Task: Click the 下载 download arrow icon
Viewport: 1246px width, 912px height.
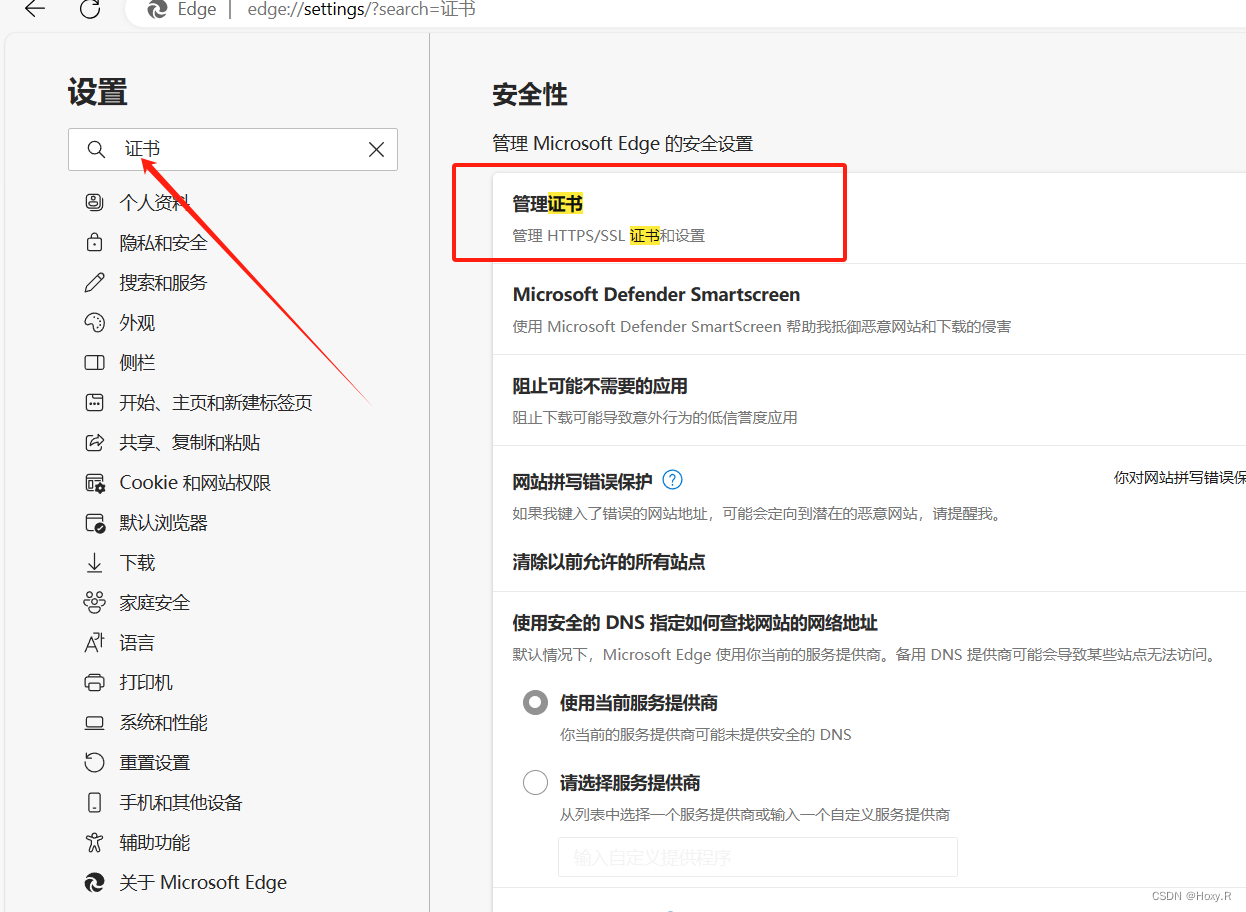Action: point(95,562)
